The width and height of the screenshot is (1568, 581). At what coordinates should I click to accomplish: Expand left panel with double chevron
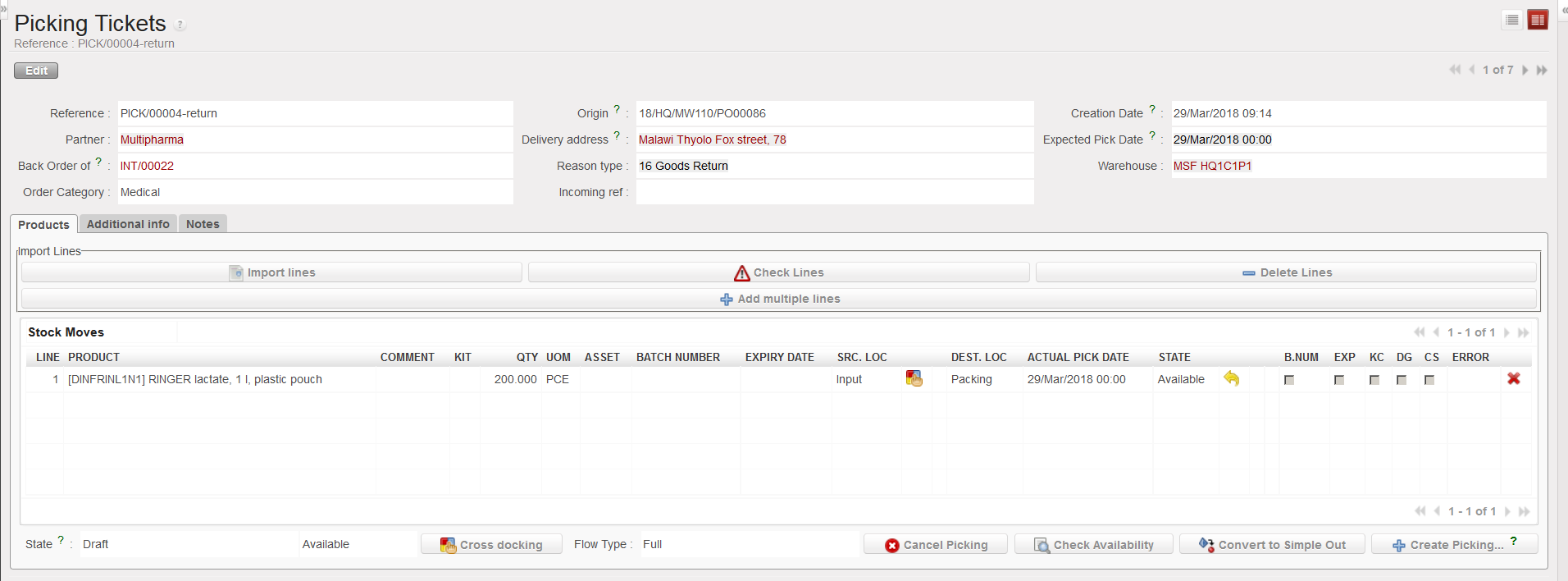3,7
